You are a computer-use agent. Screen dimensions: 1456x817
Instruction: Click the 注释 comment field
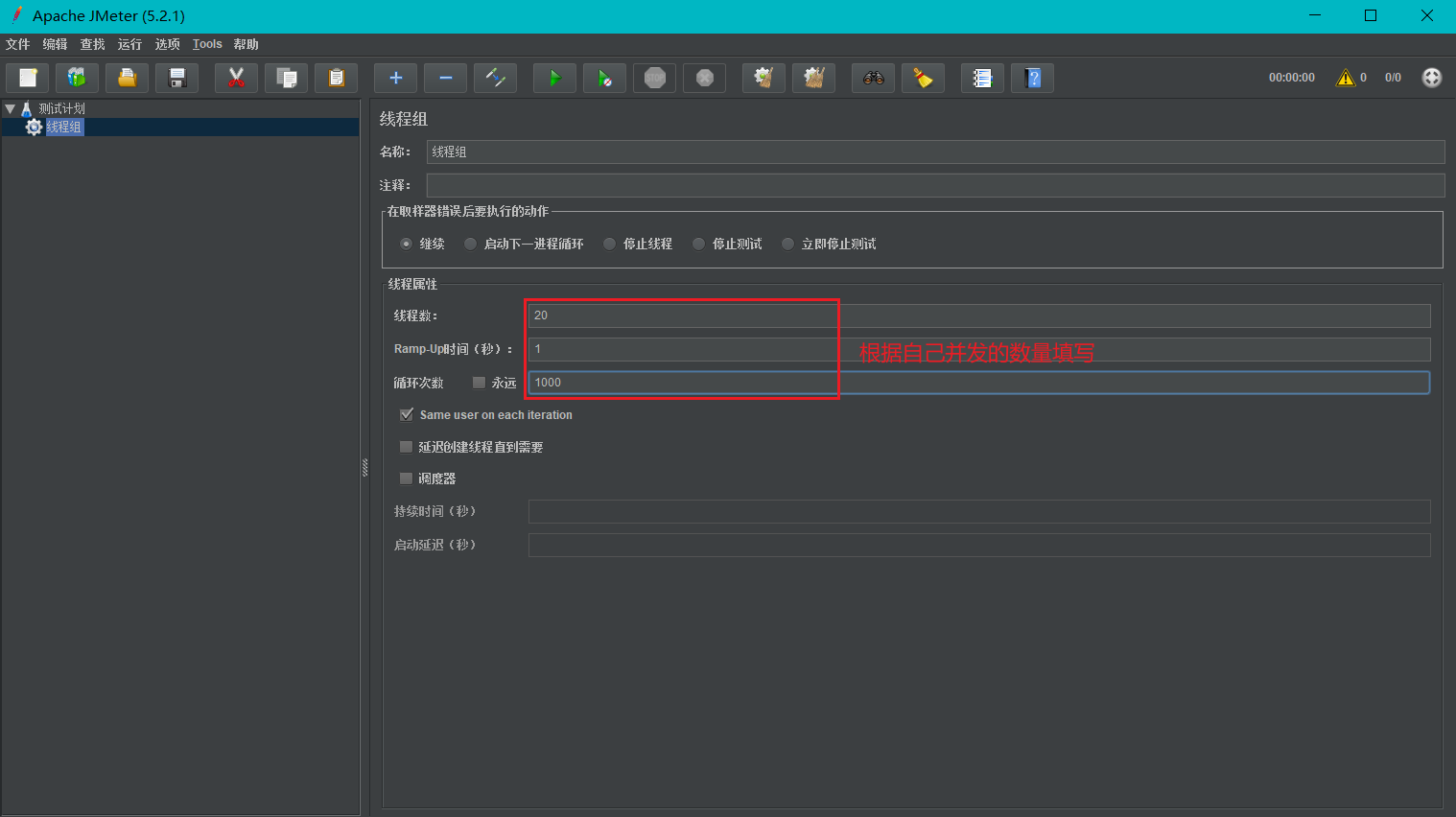tap(935, 185)
